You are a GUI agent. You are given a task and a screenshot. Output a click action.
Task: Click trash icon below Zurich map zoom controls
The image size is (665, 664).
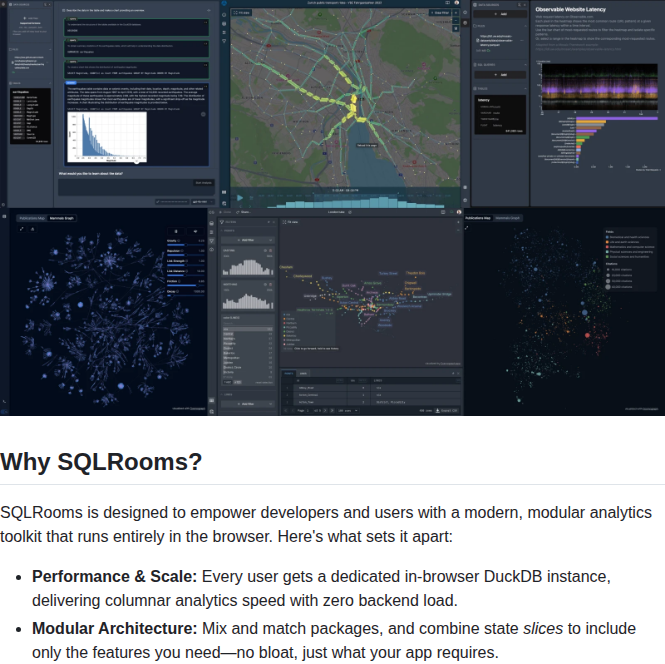point(456,28)
